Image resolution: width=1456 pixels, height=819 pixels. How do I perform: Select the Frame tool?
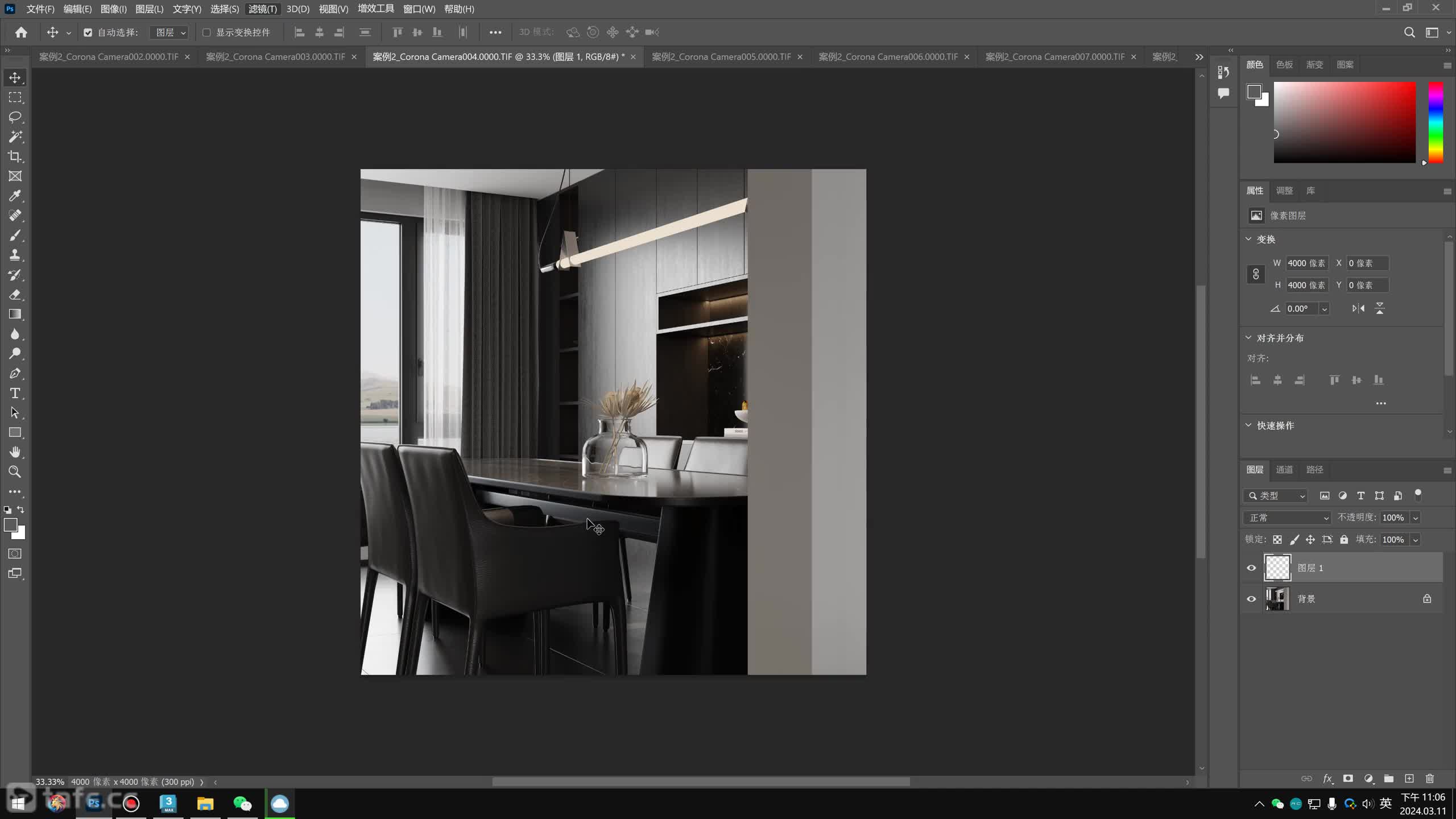click(15, 176)
